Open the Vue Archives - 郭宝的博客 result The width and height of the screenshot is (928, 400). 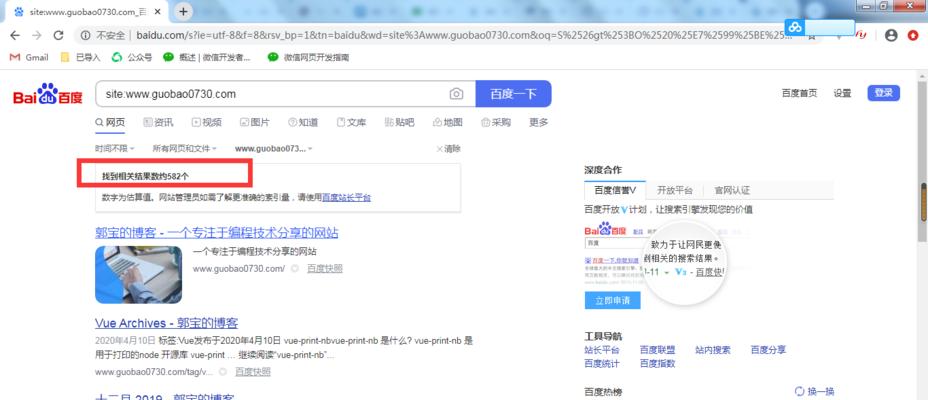[166, 324]
